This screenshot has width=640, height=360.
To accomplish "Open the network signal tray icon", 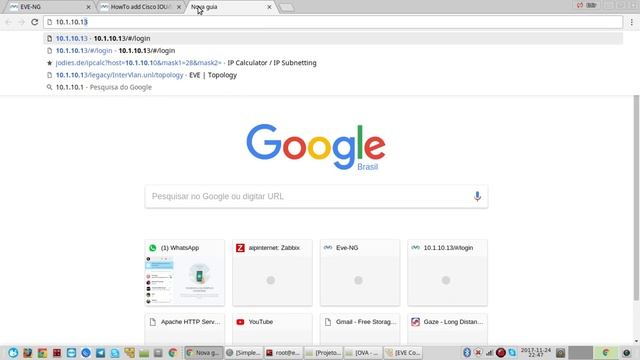I will point(489,352).
